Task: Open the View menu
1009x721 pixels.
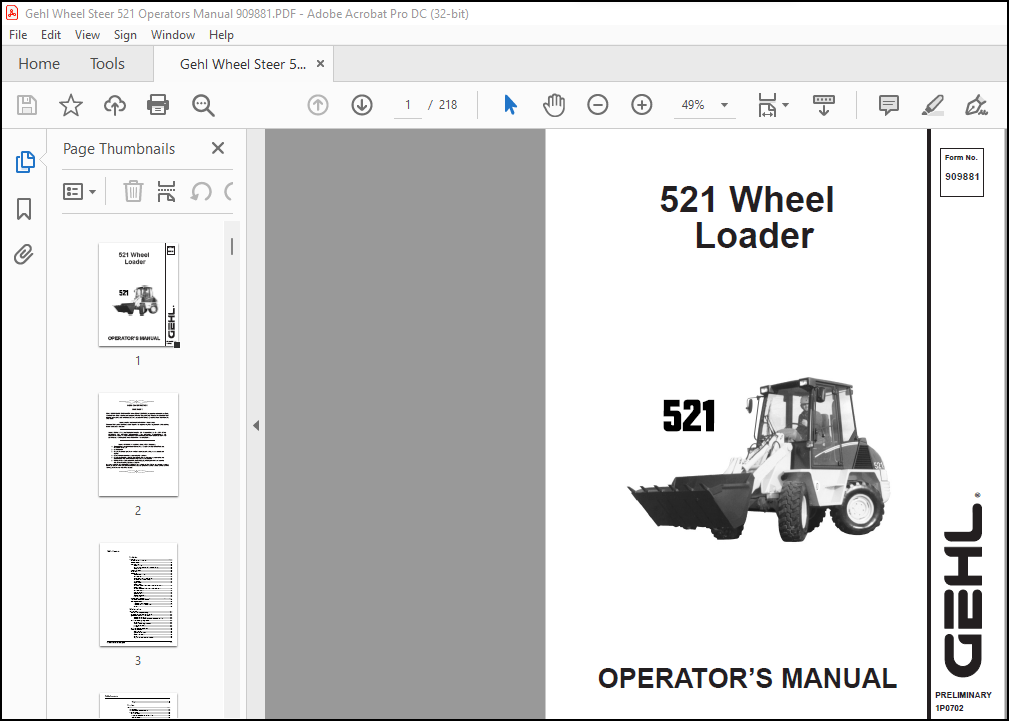Action: [87, 35]
